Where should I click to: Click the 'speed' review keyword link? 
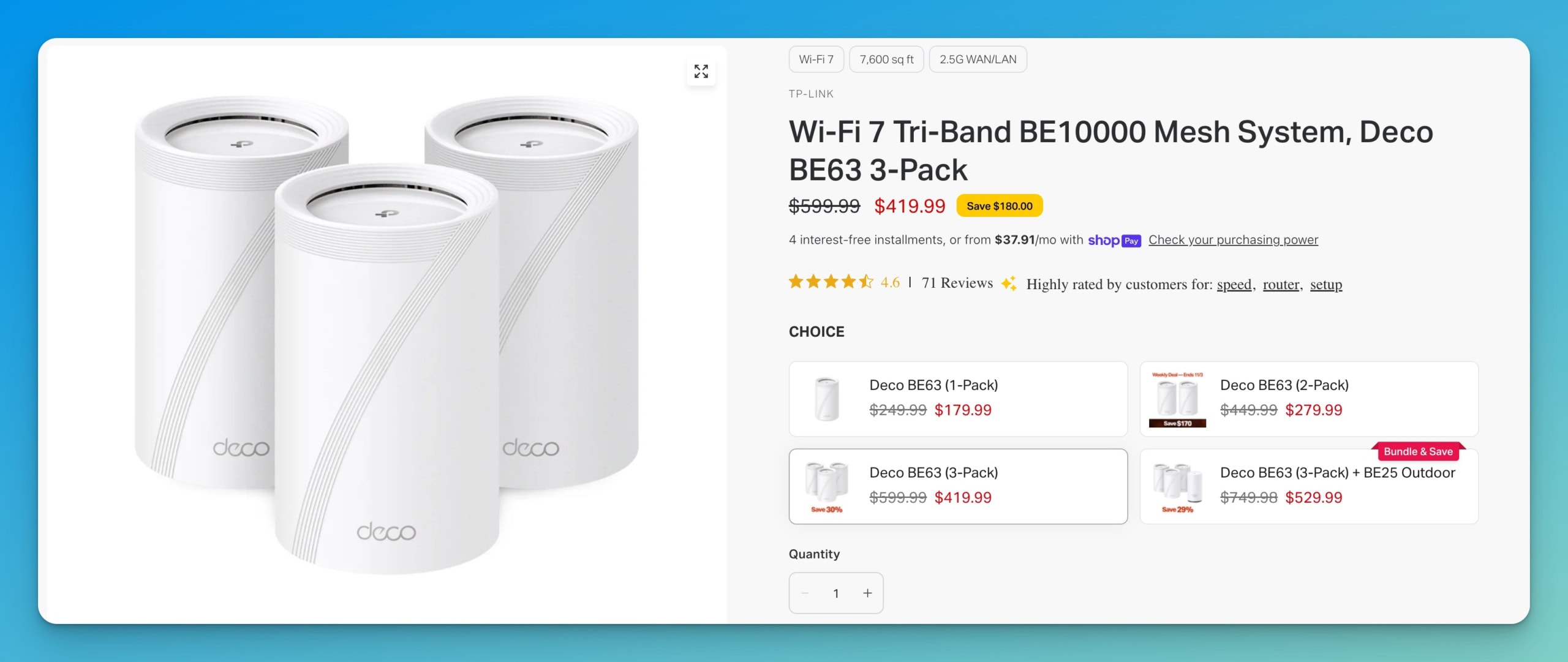pos(1234,284)
